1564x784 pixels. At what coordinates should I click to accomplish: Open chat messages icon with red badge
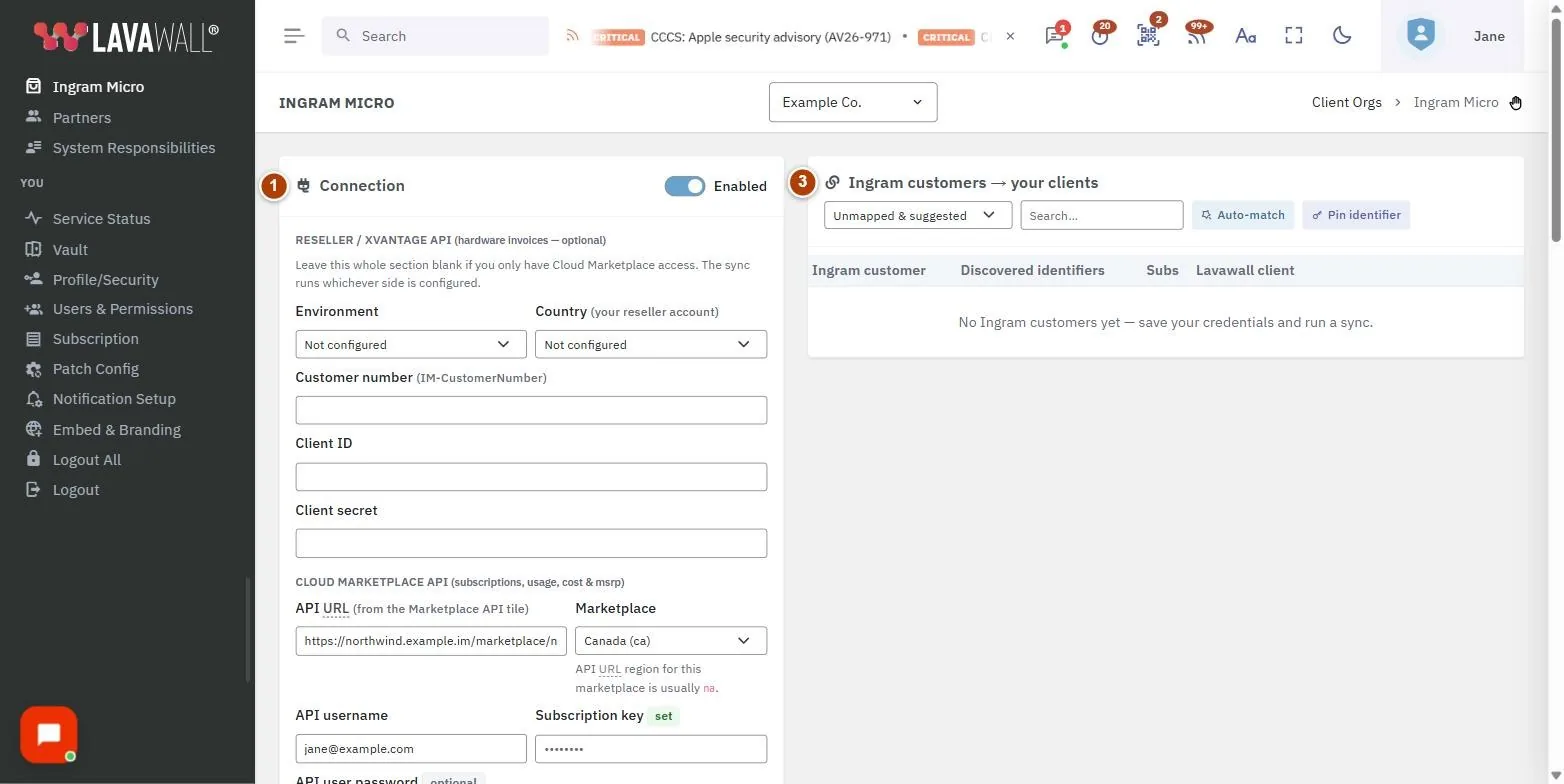point(1054,36)
